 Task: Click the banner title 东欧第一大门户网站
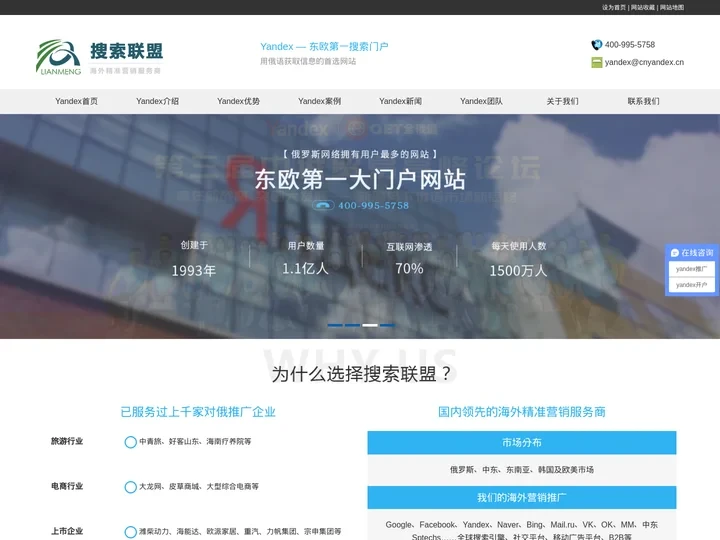[x=360, y=180]
